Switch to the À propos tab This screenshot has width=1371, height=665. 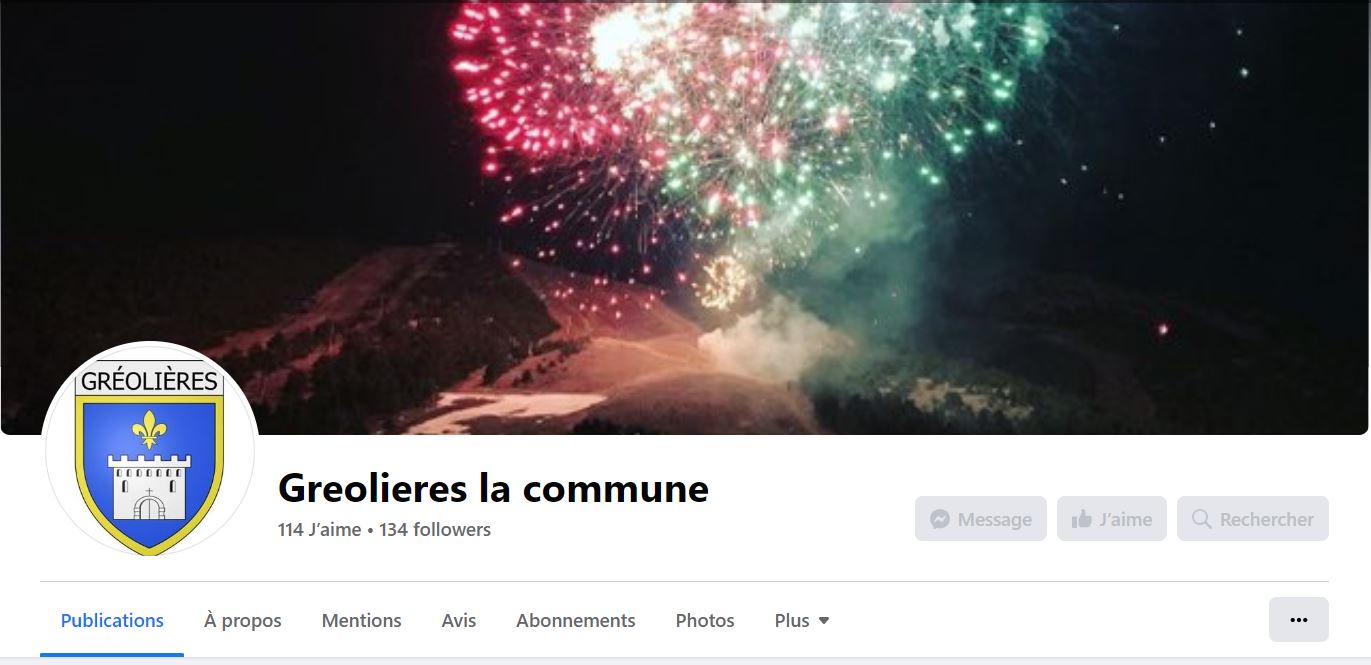[243, 621]
